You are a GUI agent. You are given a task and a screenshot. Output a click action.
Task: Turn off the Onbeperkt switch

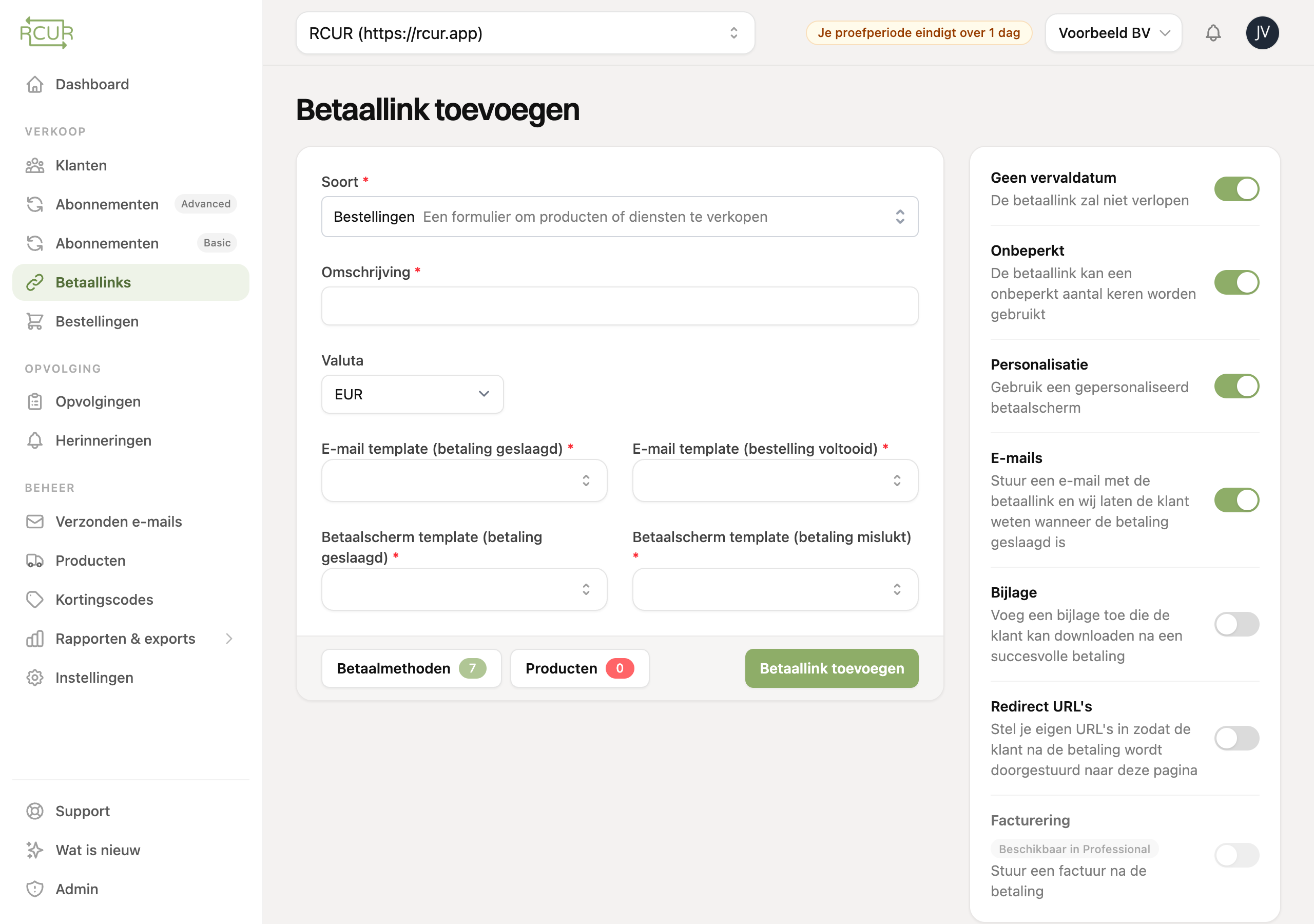click(x=1236, y=282)
